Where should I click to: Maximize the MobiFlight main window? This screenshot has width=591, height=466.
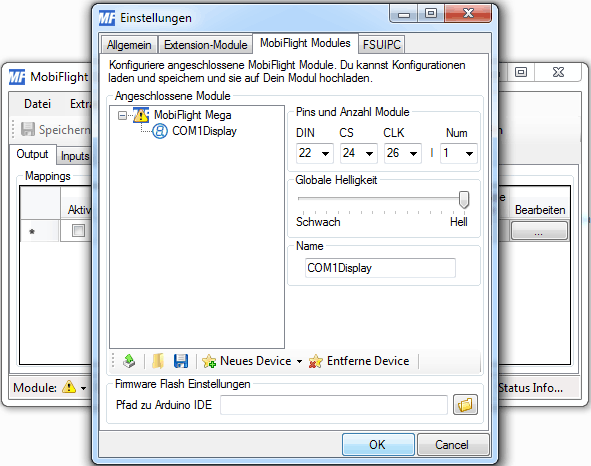[521, 72]
